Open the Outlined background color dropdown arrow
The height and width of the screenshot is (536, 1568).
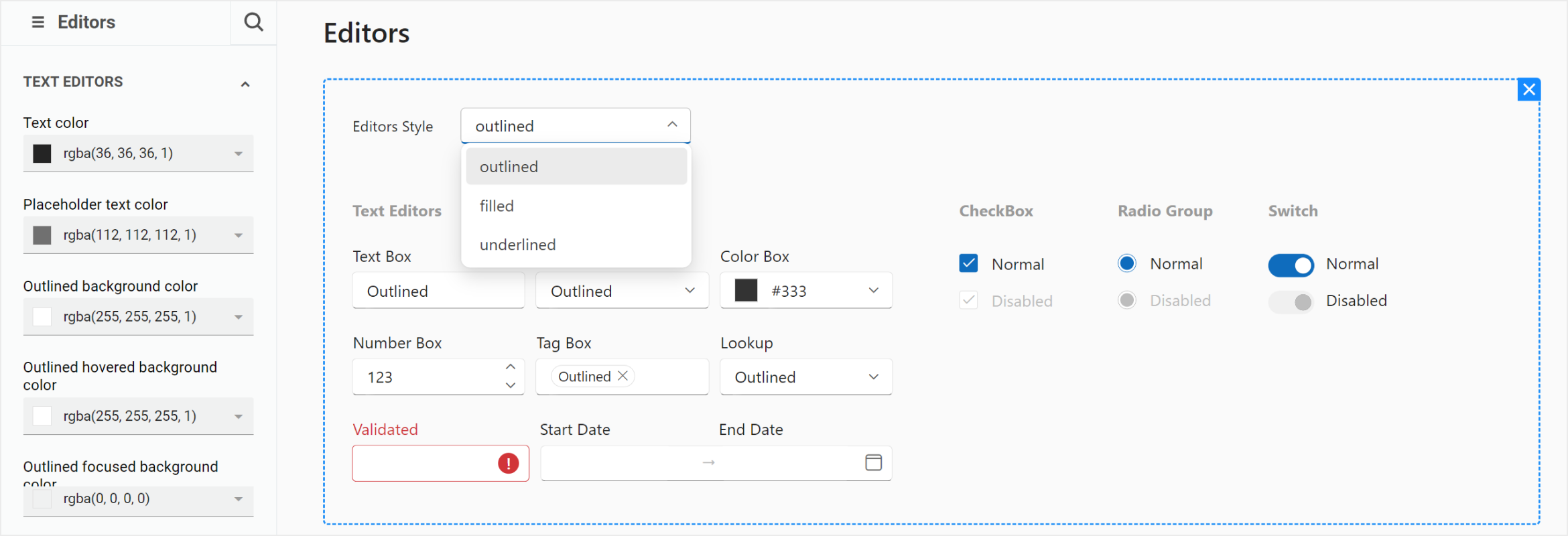click(239, 317)
